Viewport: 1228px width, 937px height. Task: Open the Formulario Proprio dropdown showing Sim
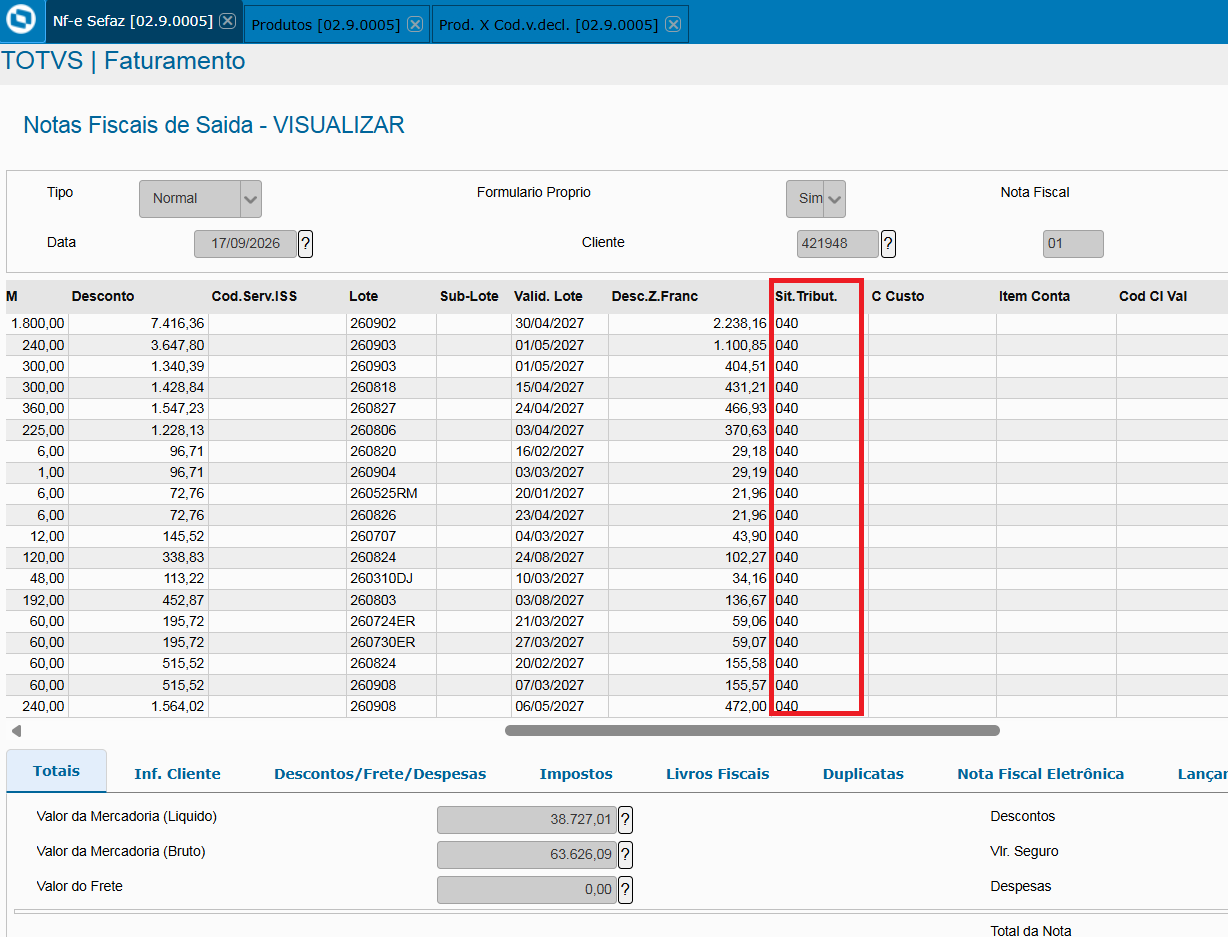[816, 199]
